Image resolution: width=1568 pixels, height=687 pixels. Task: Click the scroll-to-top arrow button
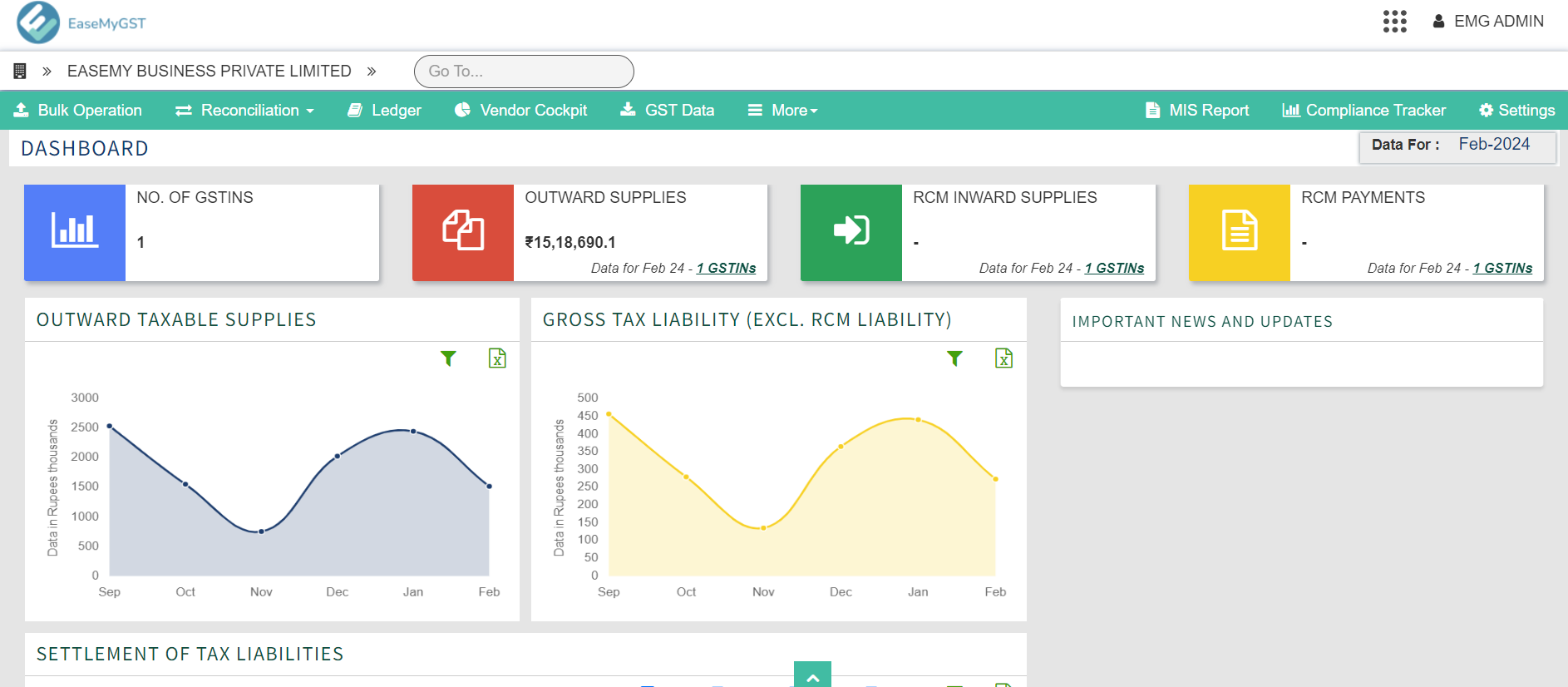[x=812, y=675]
